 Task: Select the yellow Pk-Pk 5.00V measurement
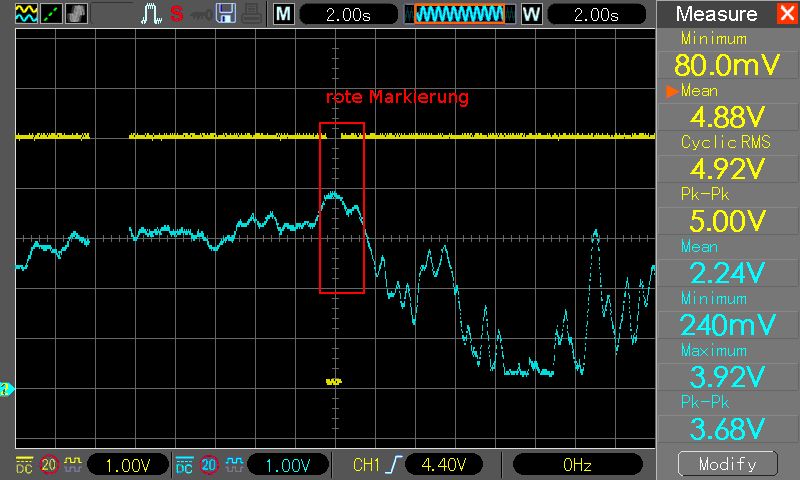click(727, 221)
